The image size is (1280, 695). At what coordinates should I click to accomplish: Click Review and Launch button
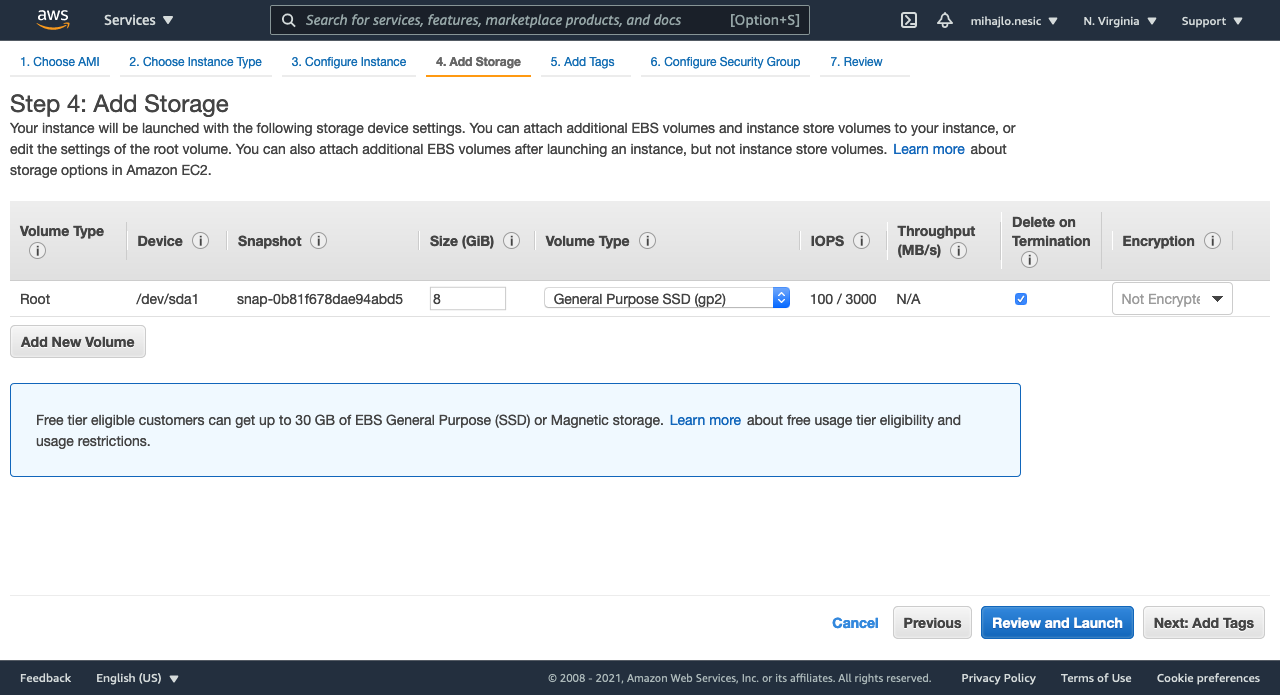point(1057,623)
